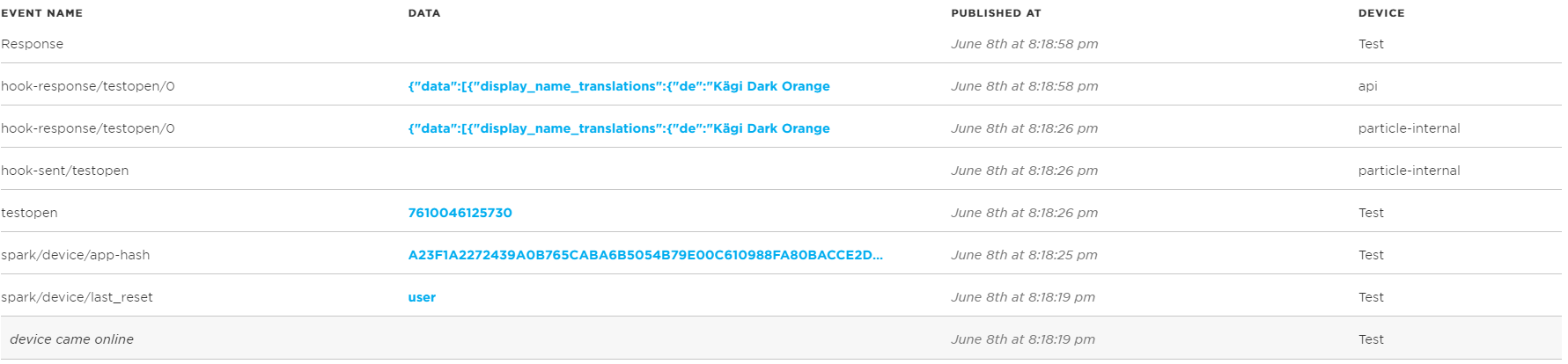Screen dimensions: 1568x364
Task: Select the 'device came online' row
Action: click(x=781, y=339)
